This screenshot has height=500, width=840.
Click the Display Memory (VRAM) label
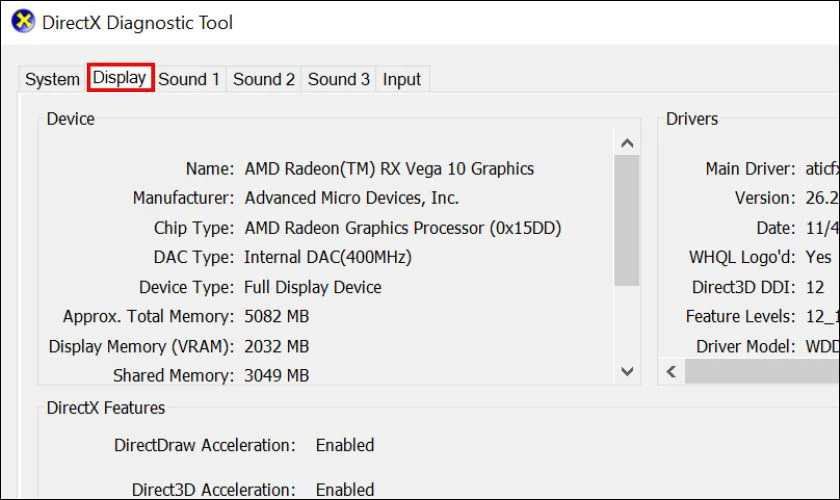(141, 346)
